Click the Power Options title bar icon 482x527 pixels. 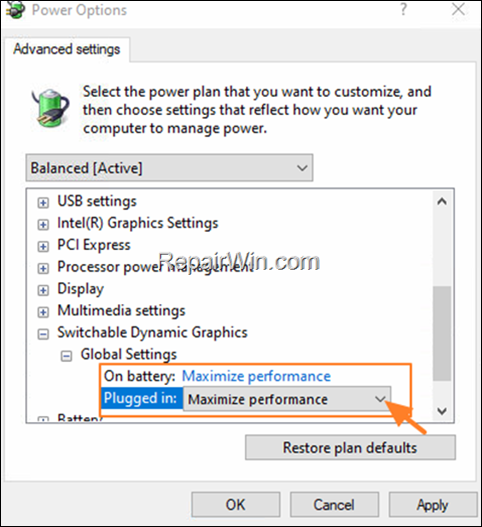tap(15, 9)
